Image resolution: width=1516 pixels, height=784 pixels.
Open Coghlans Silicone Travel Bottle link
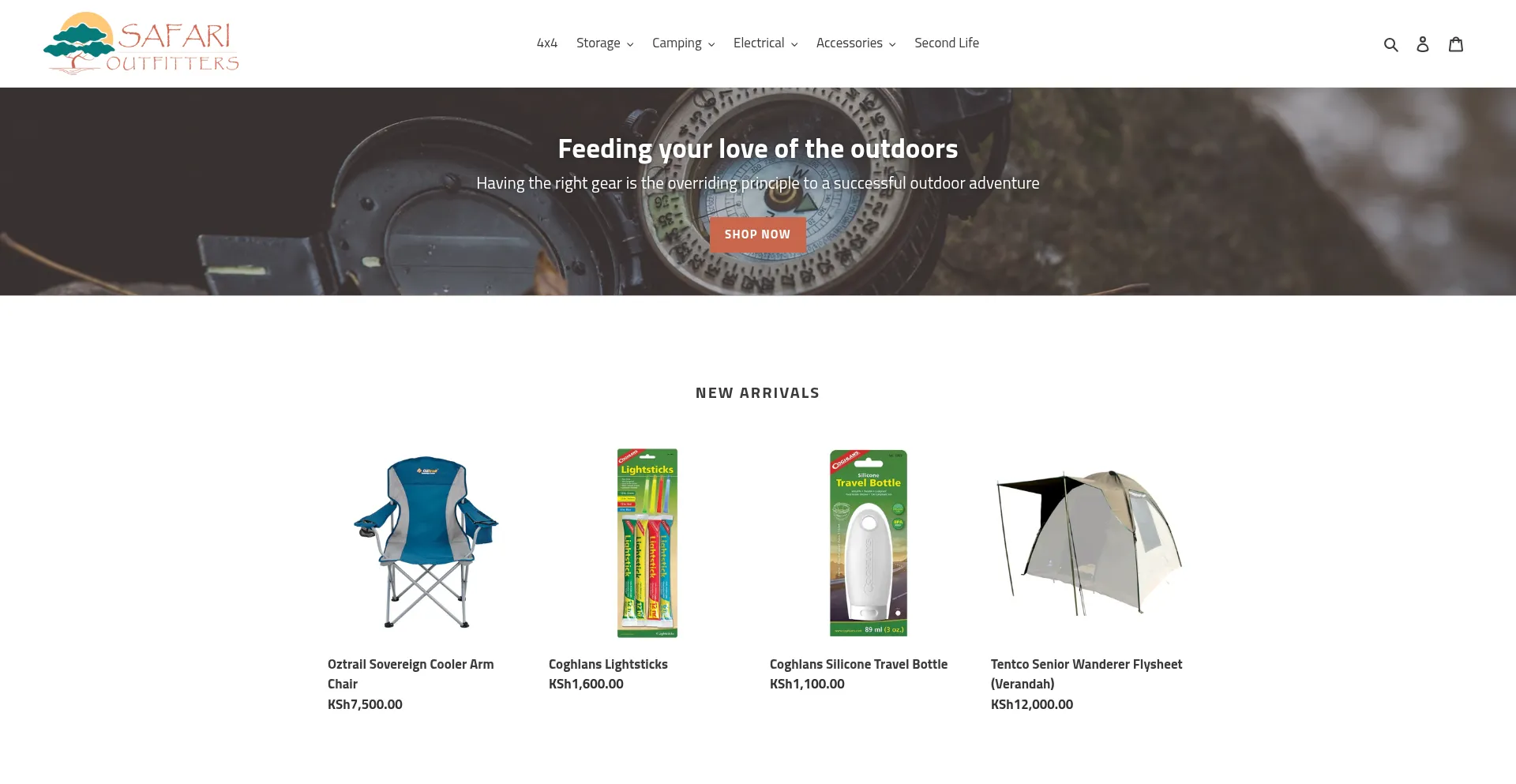(x=858, y=665)
